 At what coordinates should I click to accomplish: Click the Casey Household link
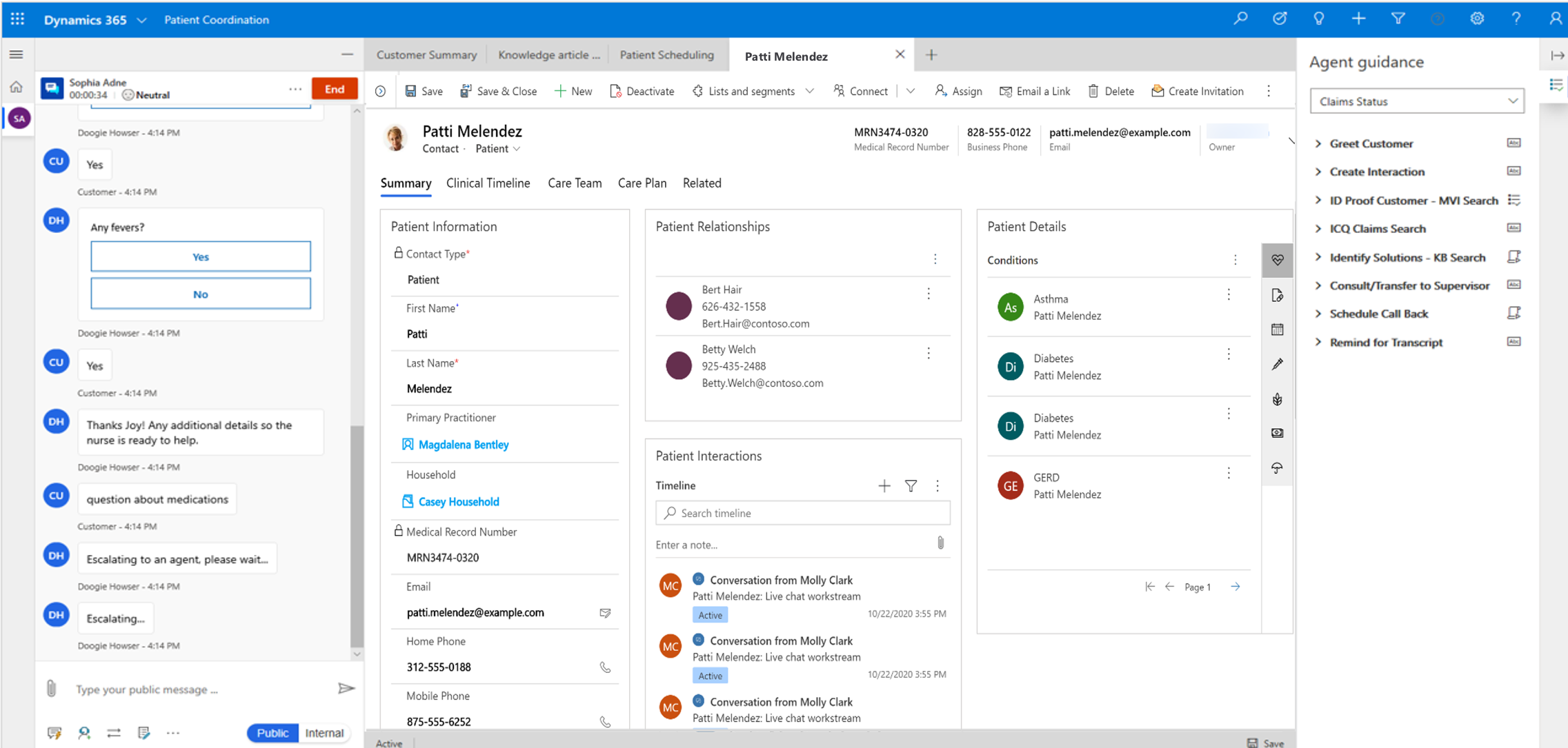459,500
